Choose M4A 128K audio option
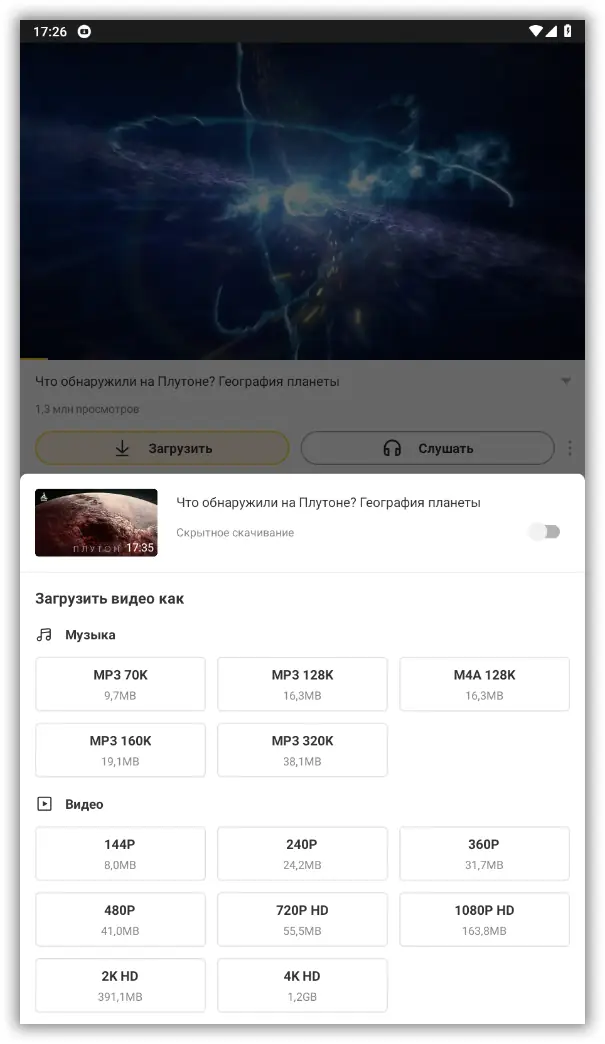605x1044 pixels. 484,684
